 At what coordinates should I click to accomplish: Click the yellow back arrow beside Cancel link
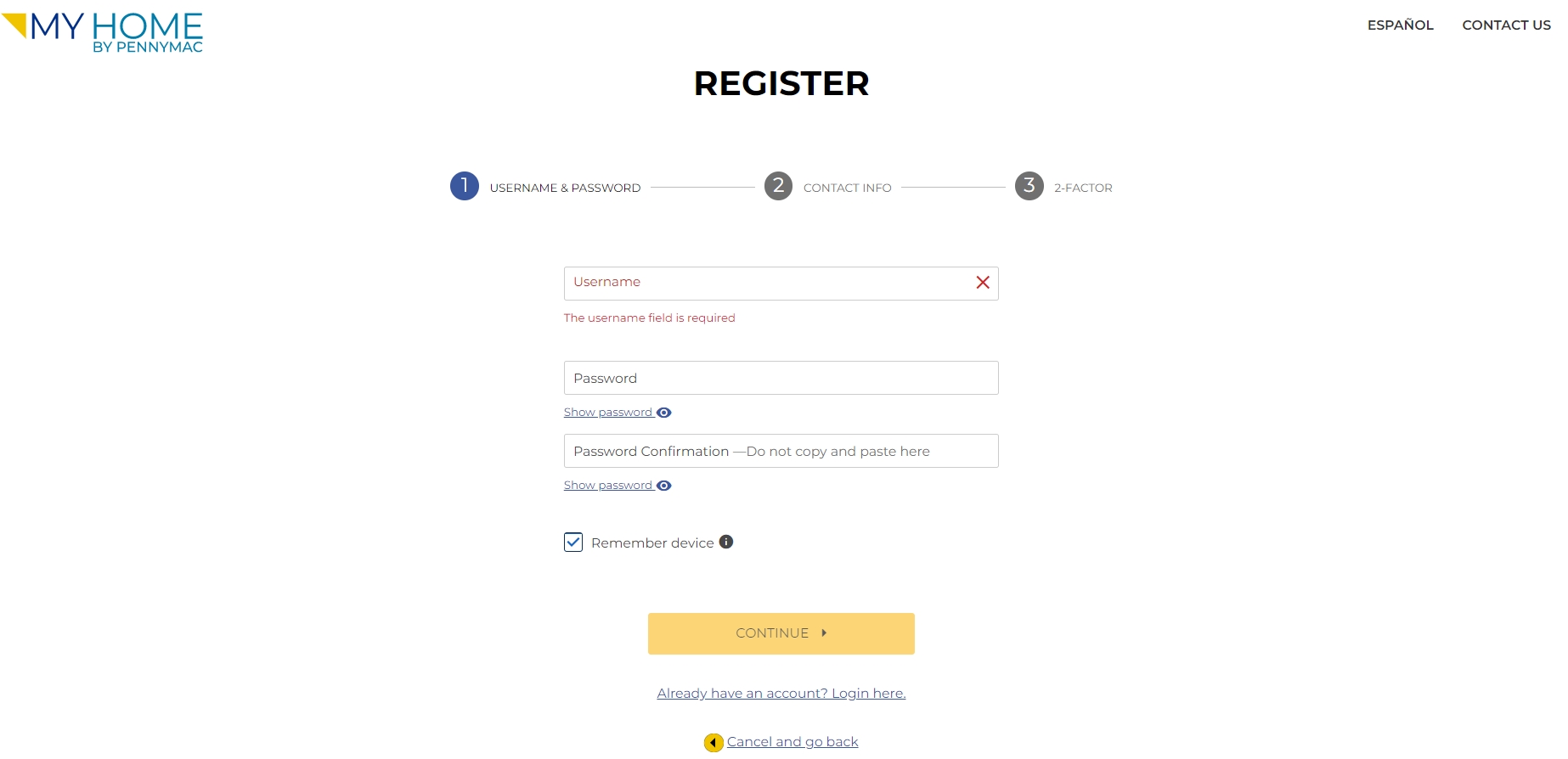coord(713,741)
